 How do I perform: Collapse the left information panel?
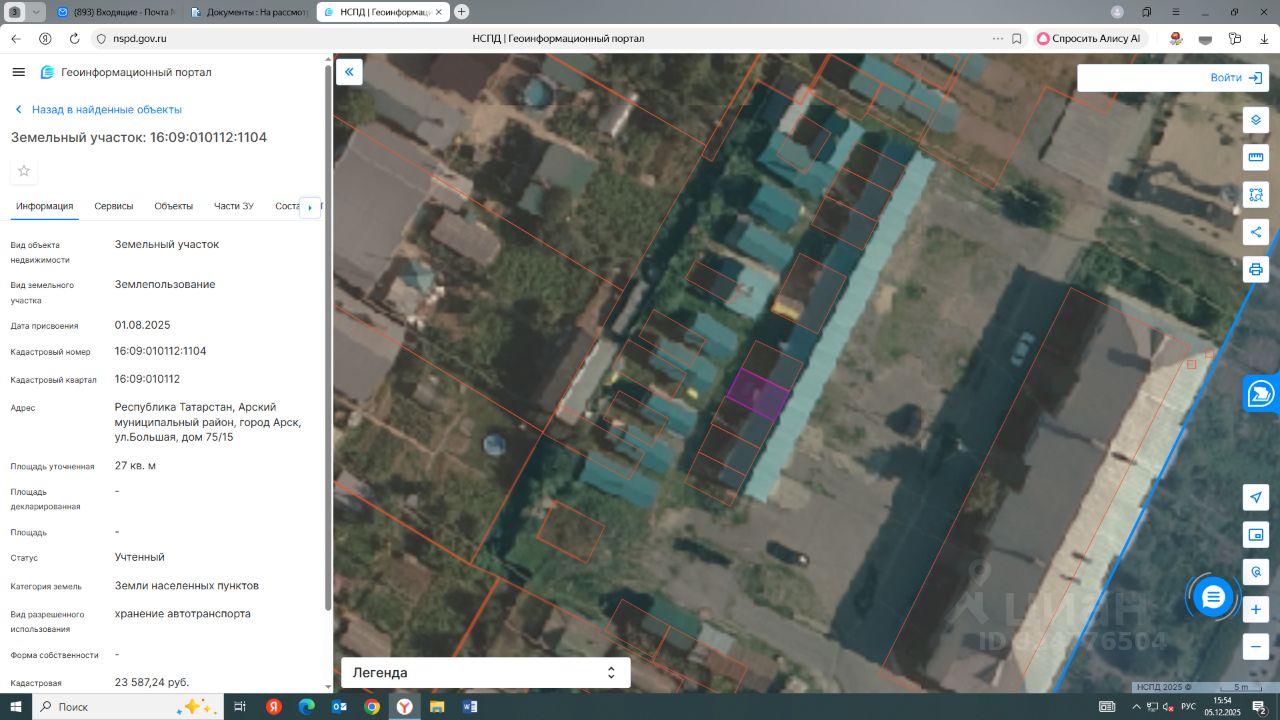coord(349,72)
